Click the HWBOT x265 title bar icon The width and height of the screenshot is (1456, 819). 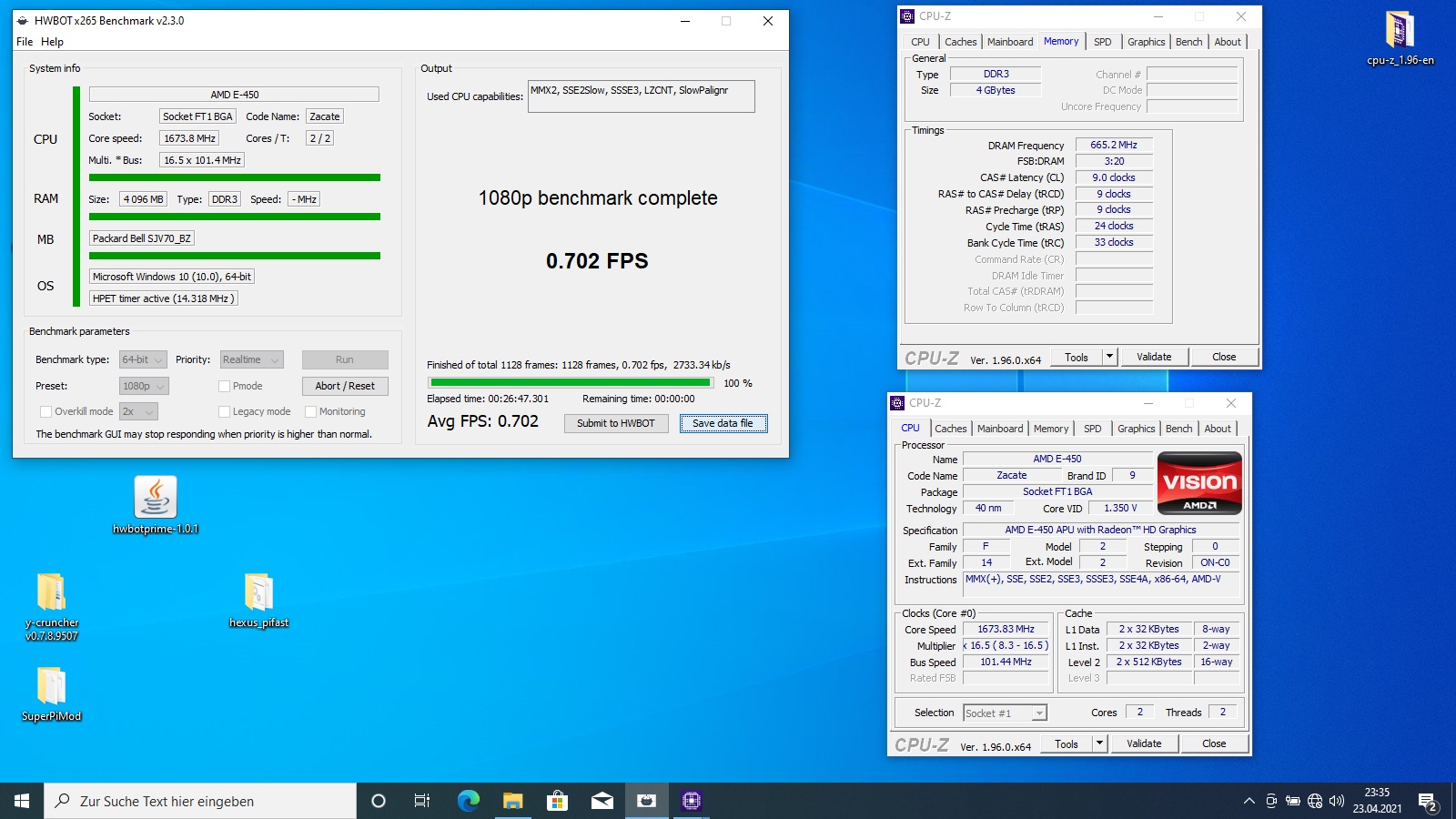22,21
